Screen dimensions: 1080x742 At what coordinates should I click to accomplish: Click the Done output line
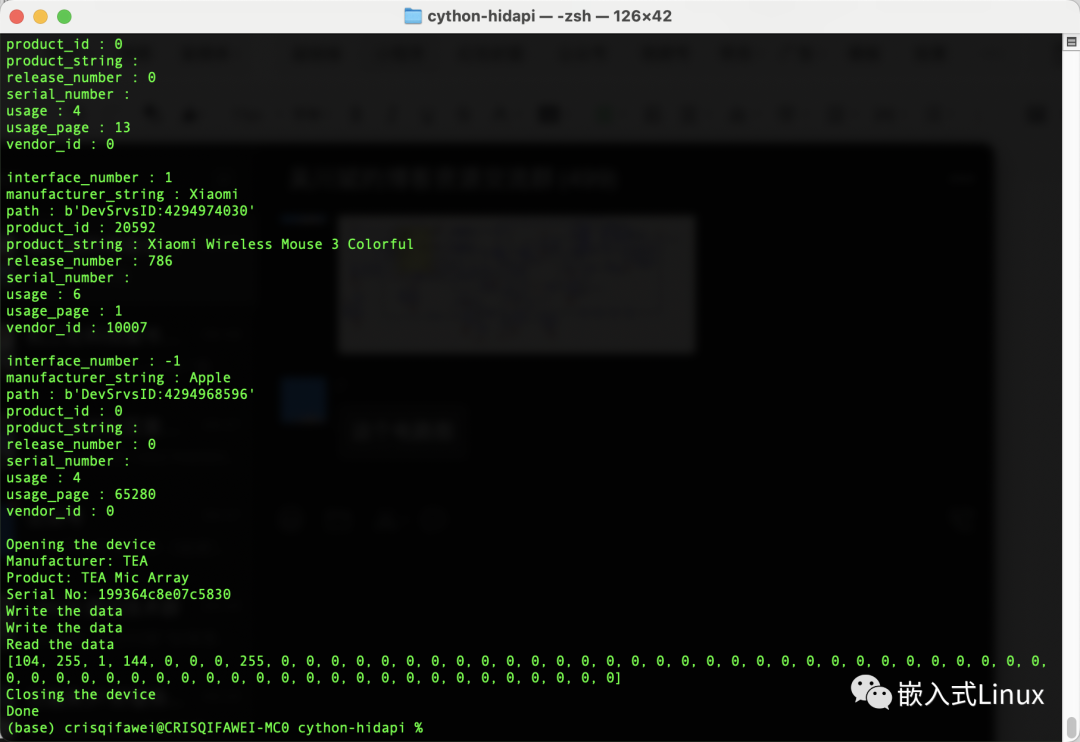click(23, 711)
